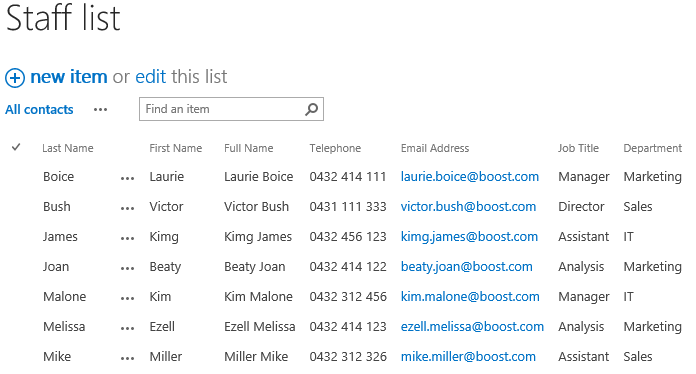Open ellipsis menu for Boice row
The height and width of the screenshot is (374, 696).
click(x=127, y=179)
